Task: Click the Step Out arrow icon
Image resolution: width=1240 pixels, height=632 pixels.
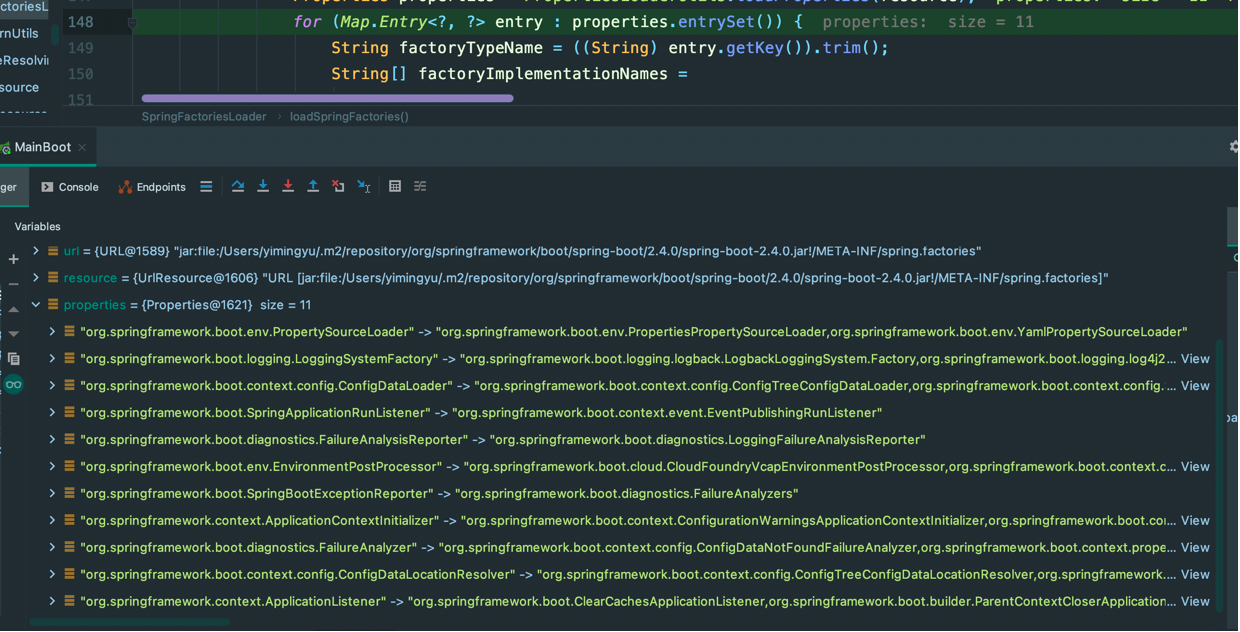Action: 313,187
